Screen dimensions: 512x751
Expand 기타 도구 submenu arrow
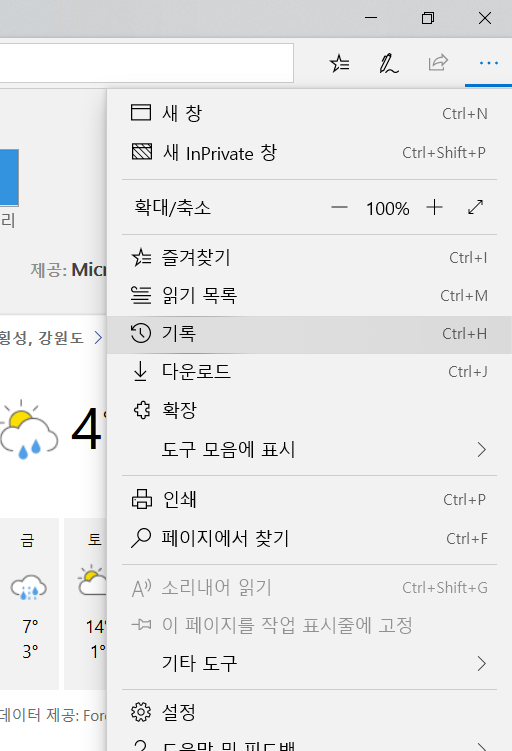click(481, 664)
